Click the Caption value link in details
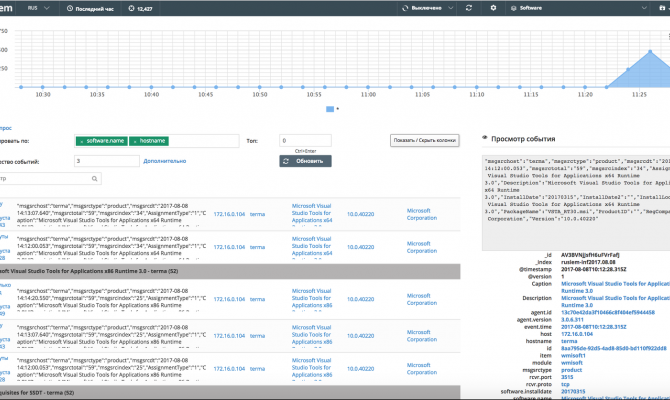Screen dimensions: 670x400 (x=615, y=287)
